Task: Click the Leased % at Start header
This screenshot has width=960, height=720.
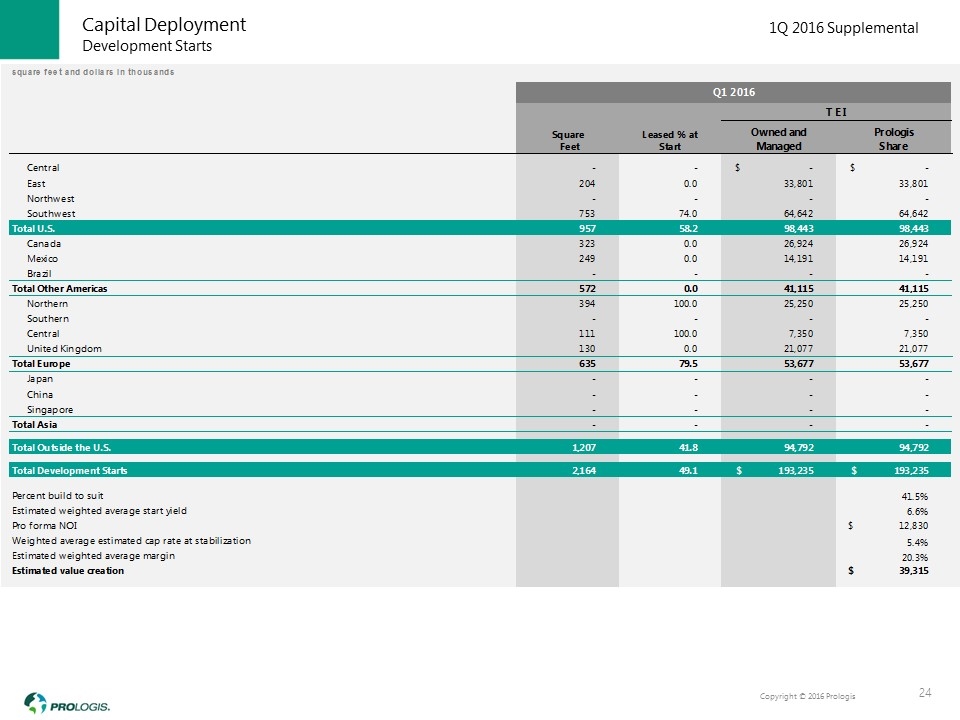Action: tap(668, 139)
